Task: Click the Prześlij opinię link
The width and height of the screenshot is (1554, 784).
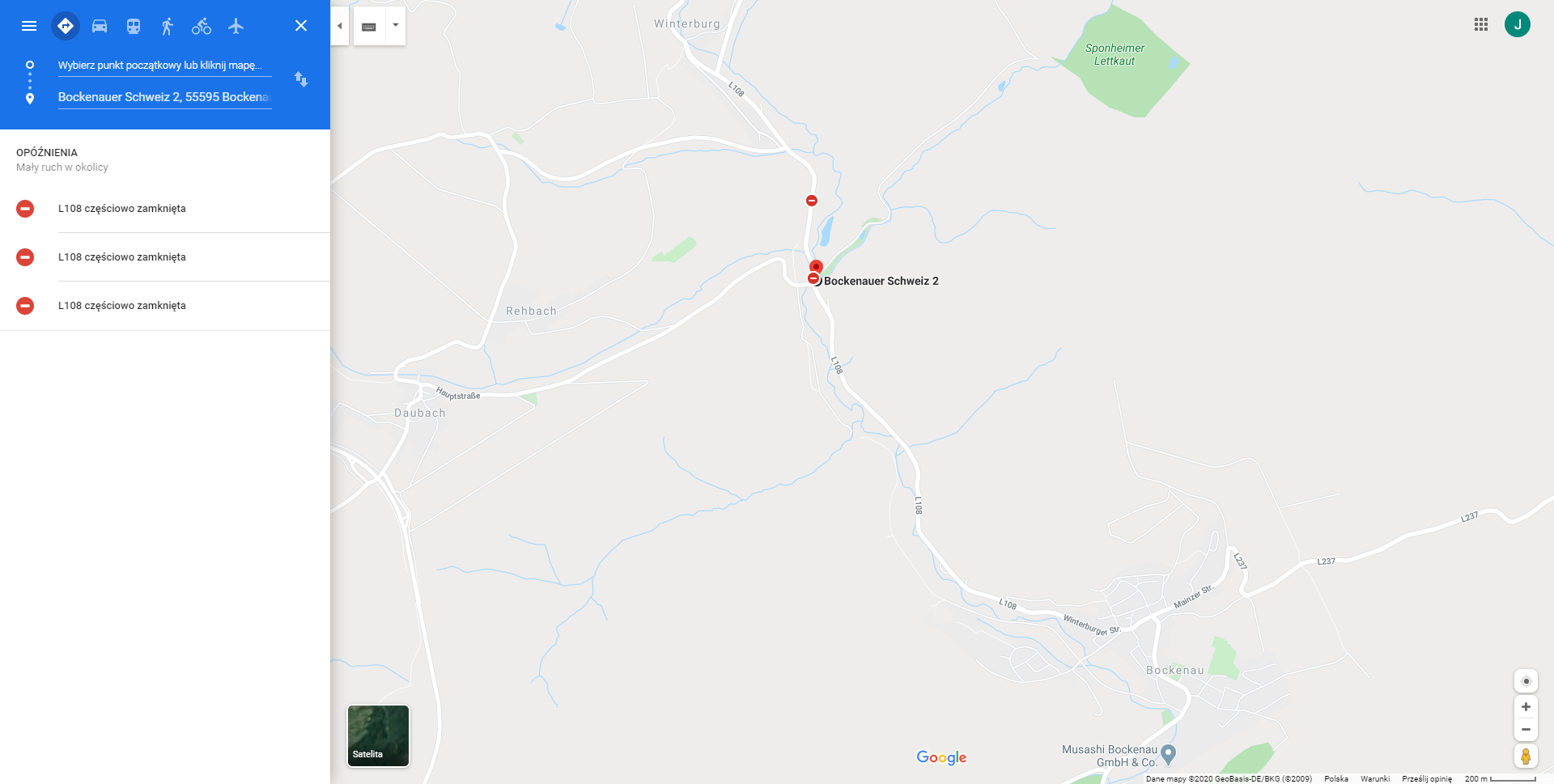Action: click(x=1427, y=778)
